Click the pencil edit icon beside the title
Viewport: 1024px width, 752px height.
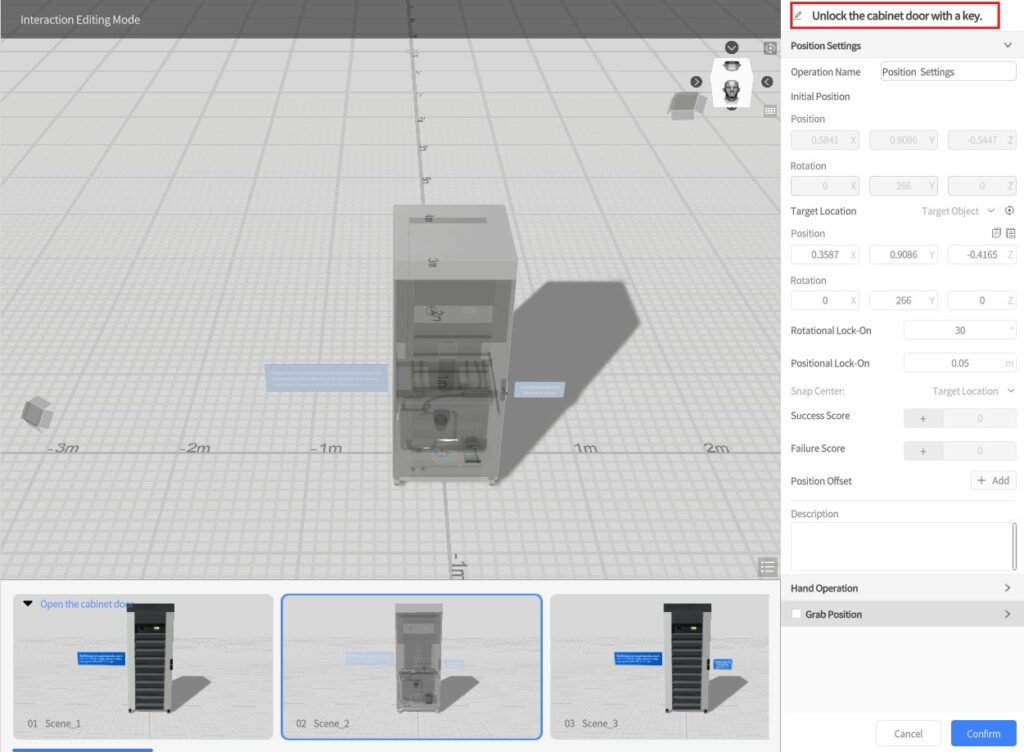coord(798,16)
